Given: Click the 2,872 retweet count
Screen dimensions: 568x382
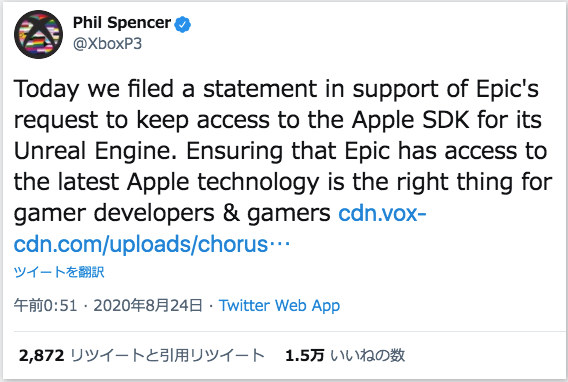Looking at the screenshot, I should [41, 356].
